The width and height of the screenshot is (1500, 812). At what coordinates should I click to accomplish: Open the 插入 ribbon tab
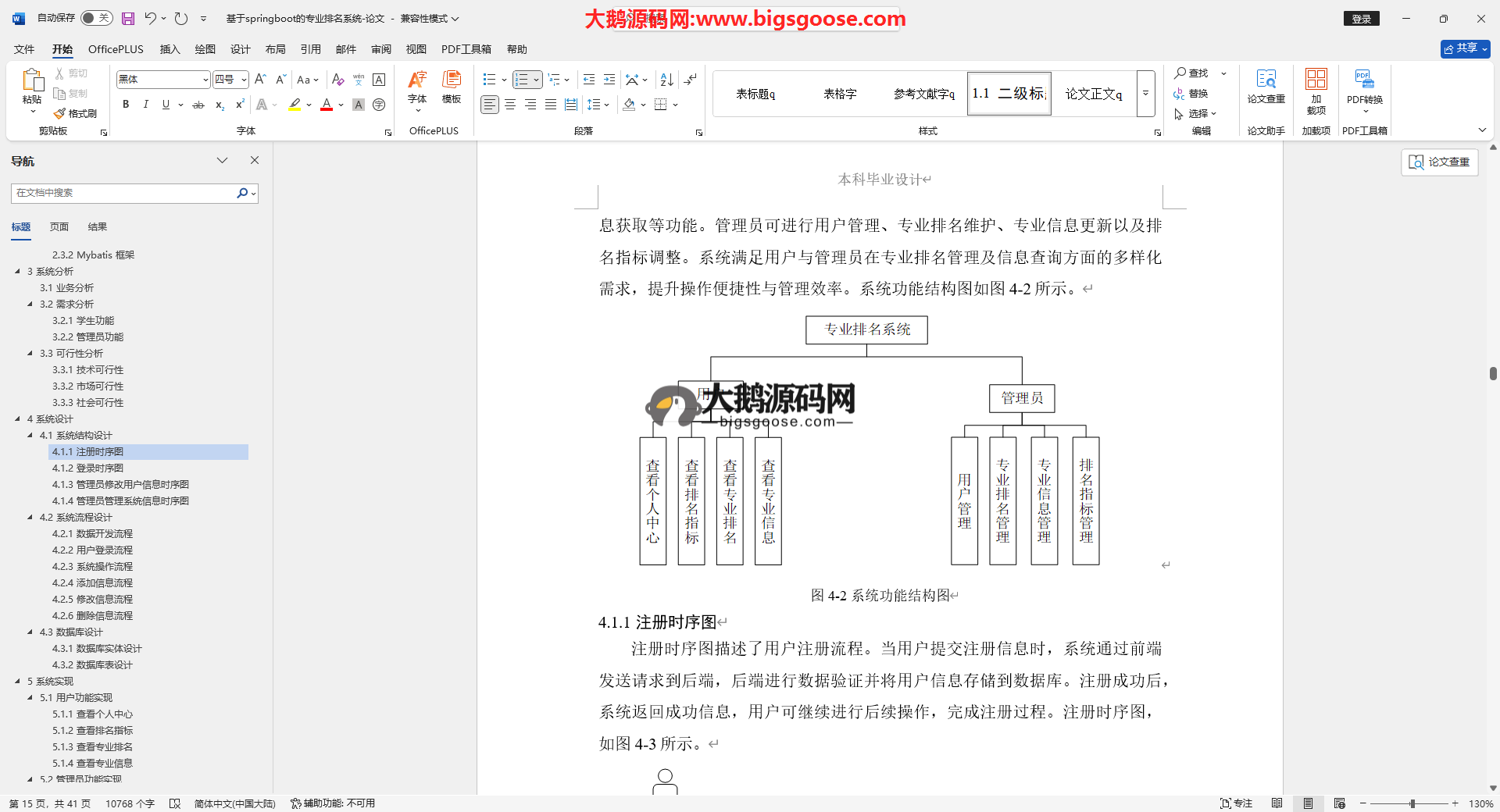(x=170, y=49)
